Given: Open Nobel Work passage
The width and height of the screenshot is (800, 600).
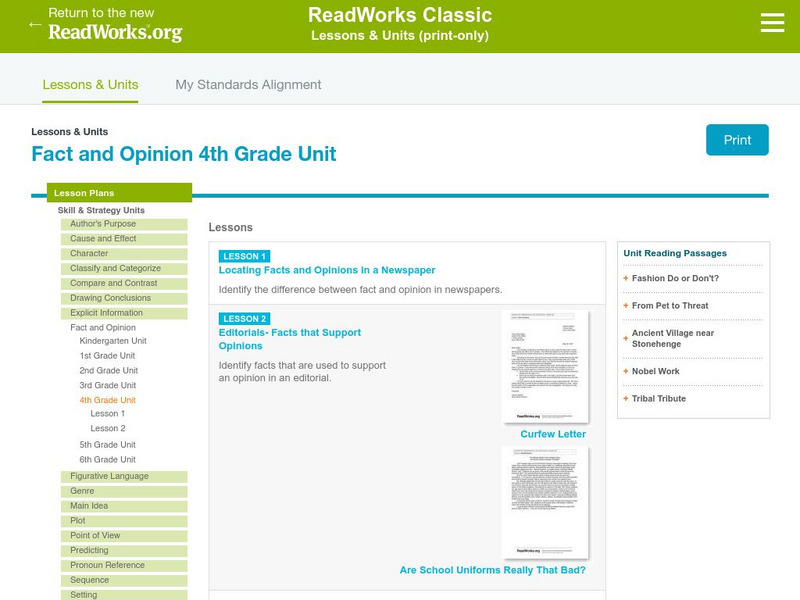Looking at the screenshot, I should [656, 371].
